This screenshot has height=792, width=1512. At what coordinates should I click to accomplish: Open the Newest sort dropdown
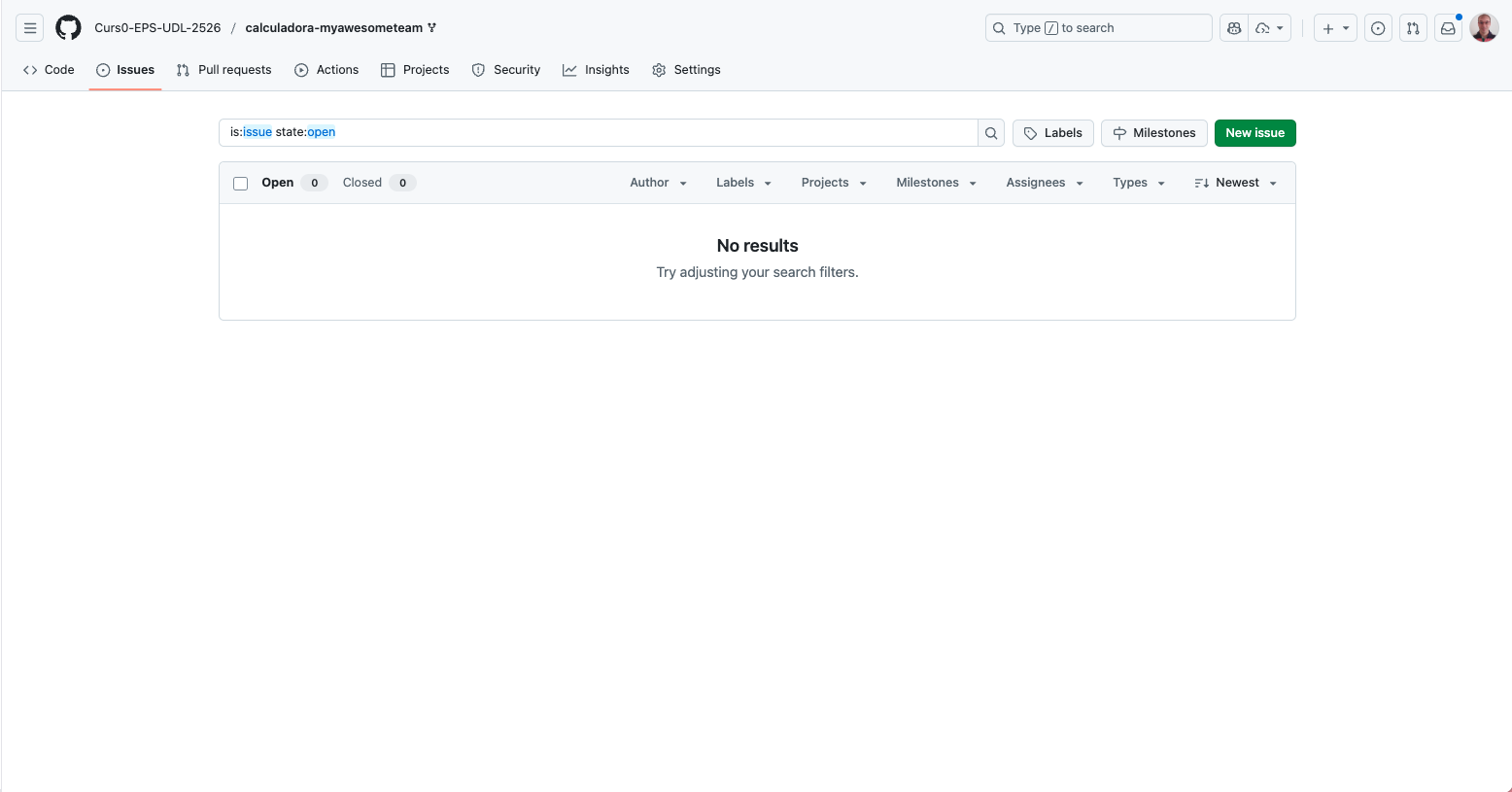(1235, 183)
